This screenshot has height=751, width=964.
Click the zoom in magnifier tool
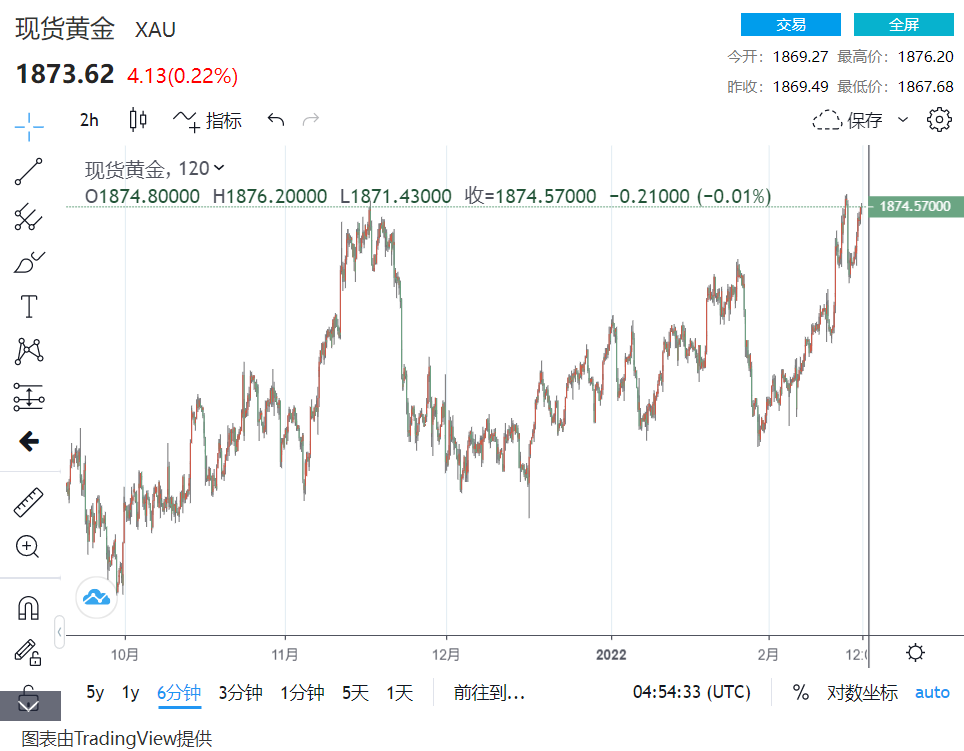(x=29, y=547)
